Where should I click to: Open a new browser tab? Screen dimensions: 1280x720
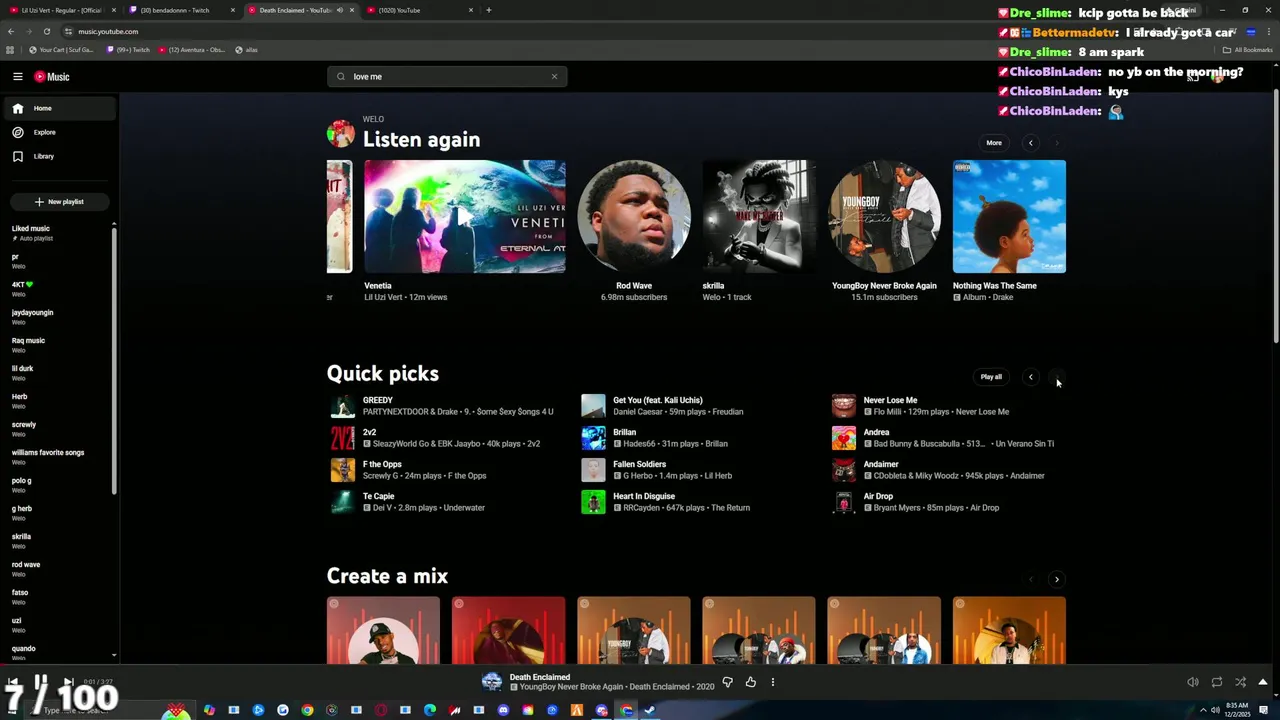[488, 10]
